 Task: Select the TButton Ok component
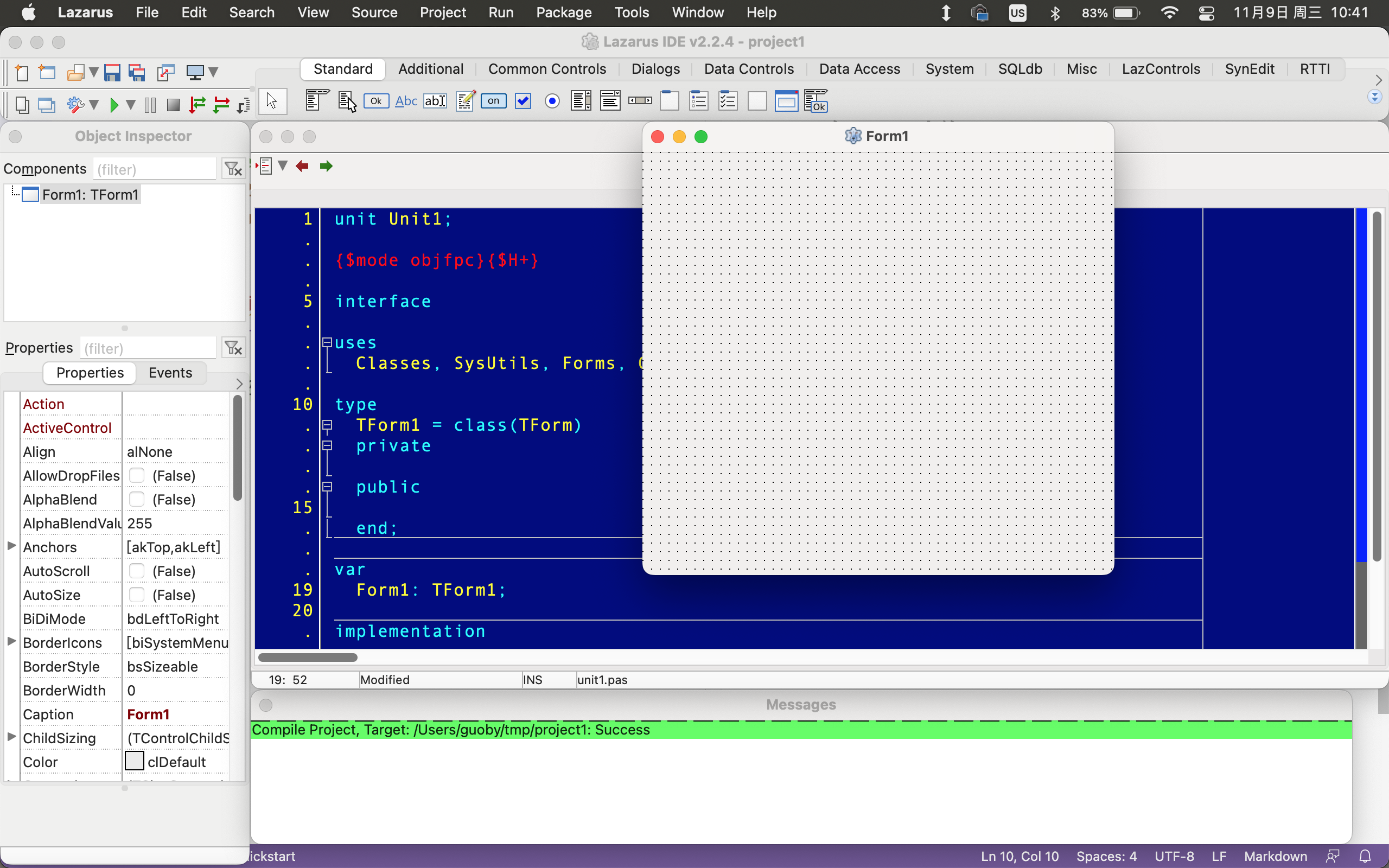(x=376, y=101)
